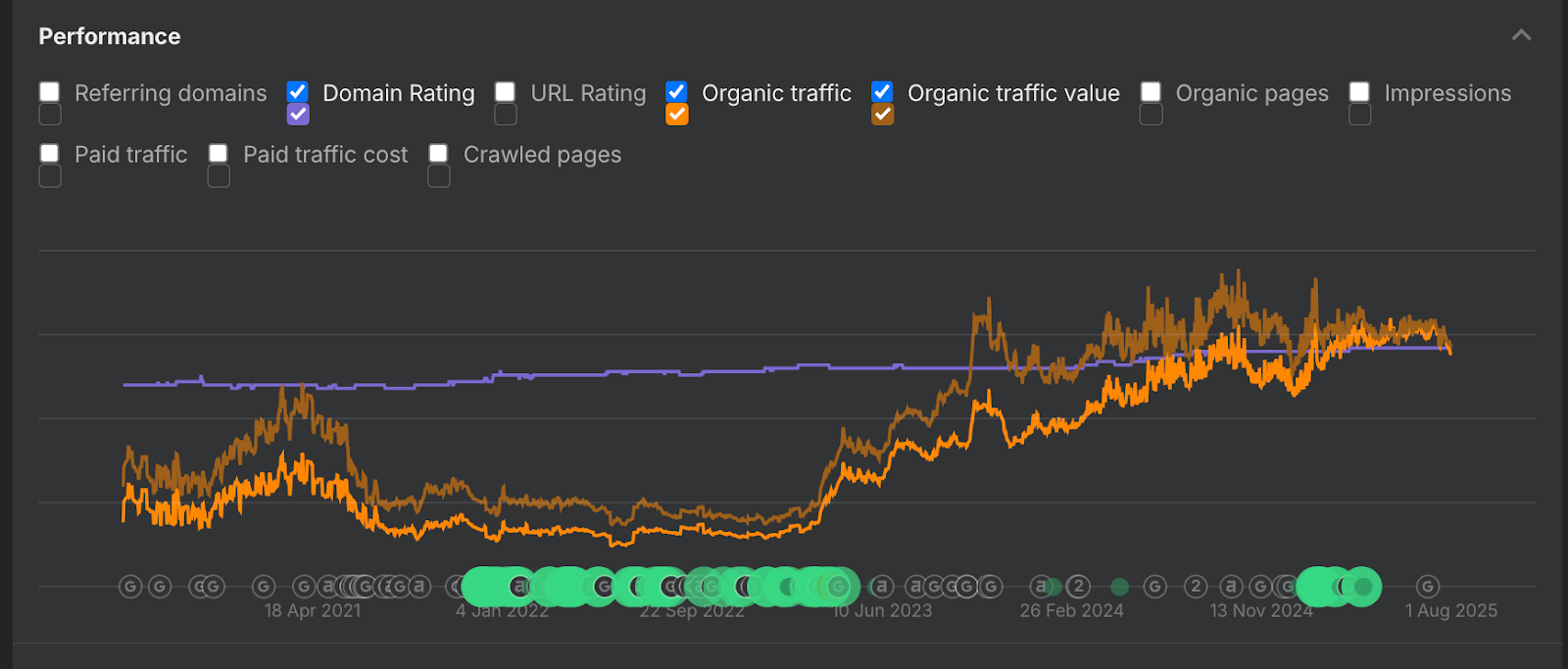
Task: Click the 'a' marker above 10 Jun 2023
Action: [x=882, y=587]
